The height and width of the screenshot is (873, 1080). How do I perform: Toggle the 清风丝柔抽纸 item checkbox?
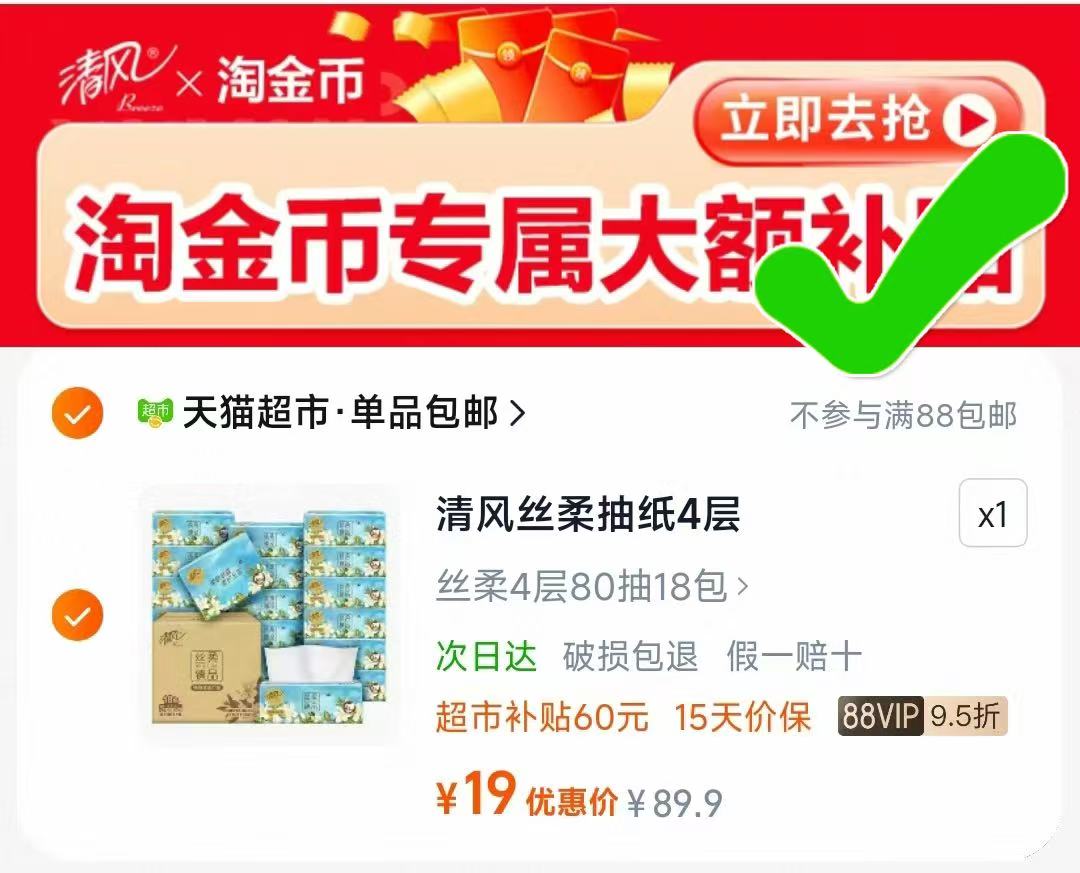pyautogui.click(x=77, y=615)
